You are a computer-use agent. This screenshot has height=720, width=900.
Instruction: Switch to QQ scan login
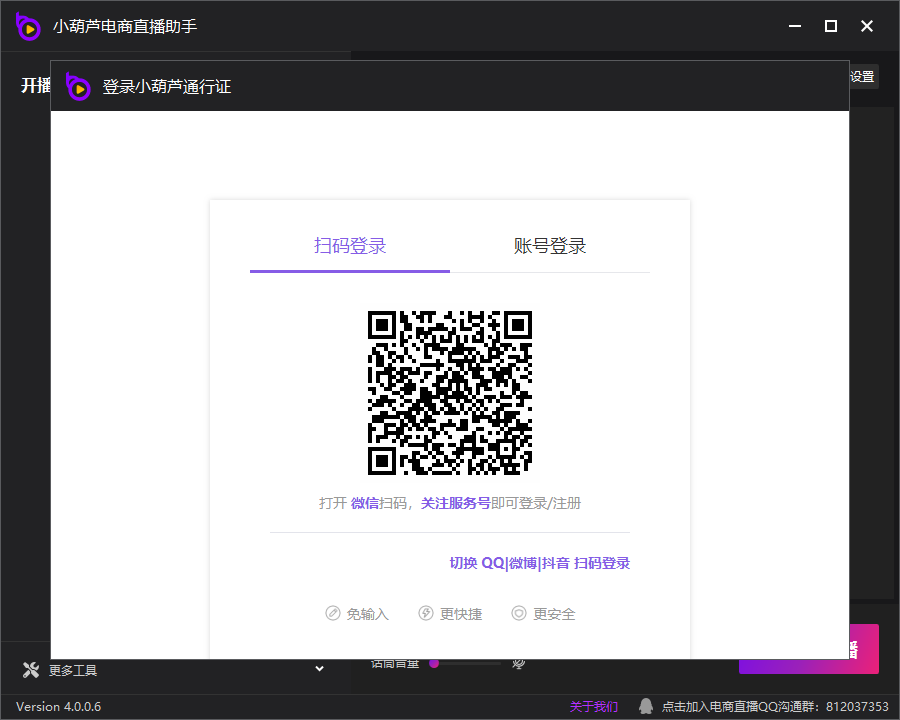click(x=493, y=563)
